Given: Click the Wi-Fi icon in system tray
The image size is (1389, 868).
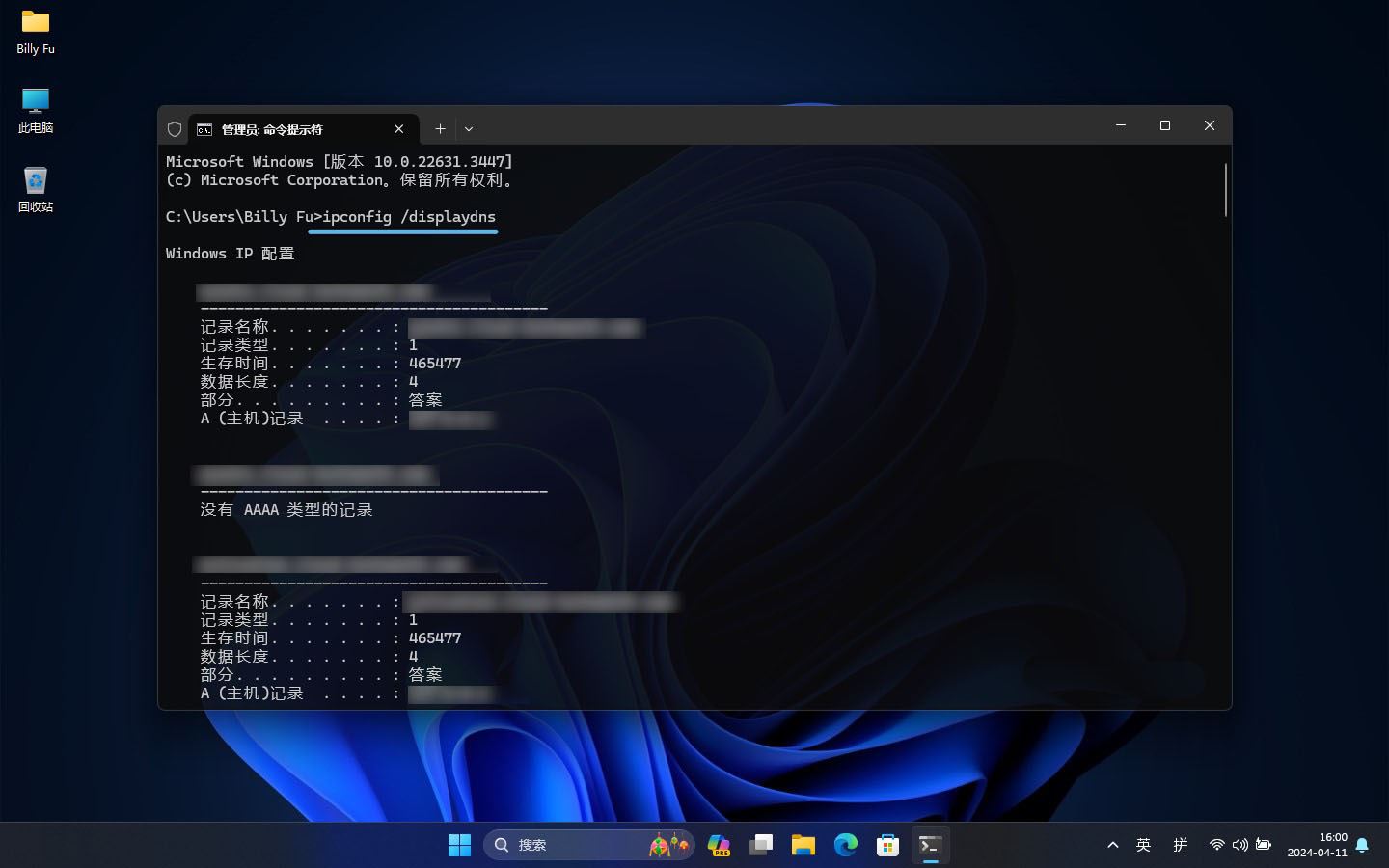Looking at the screenshot, I should pos(1216,845).
